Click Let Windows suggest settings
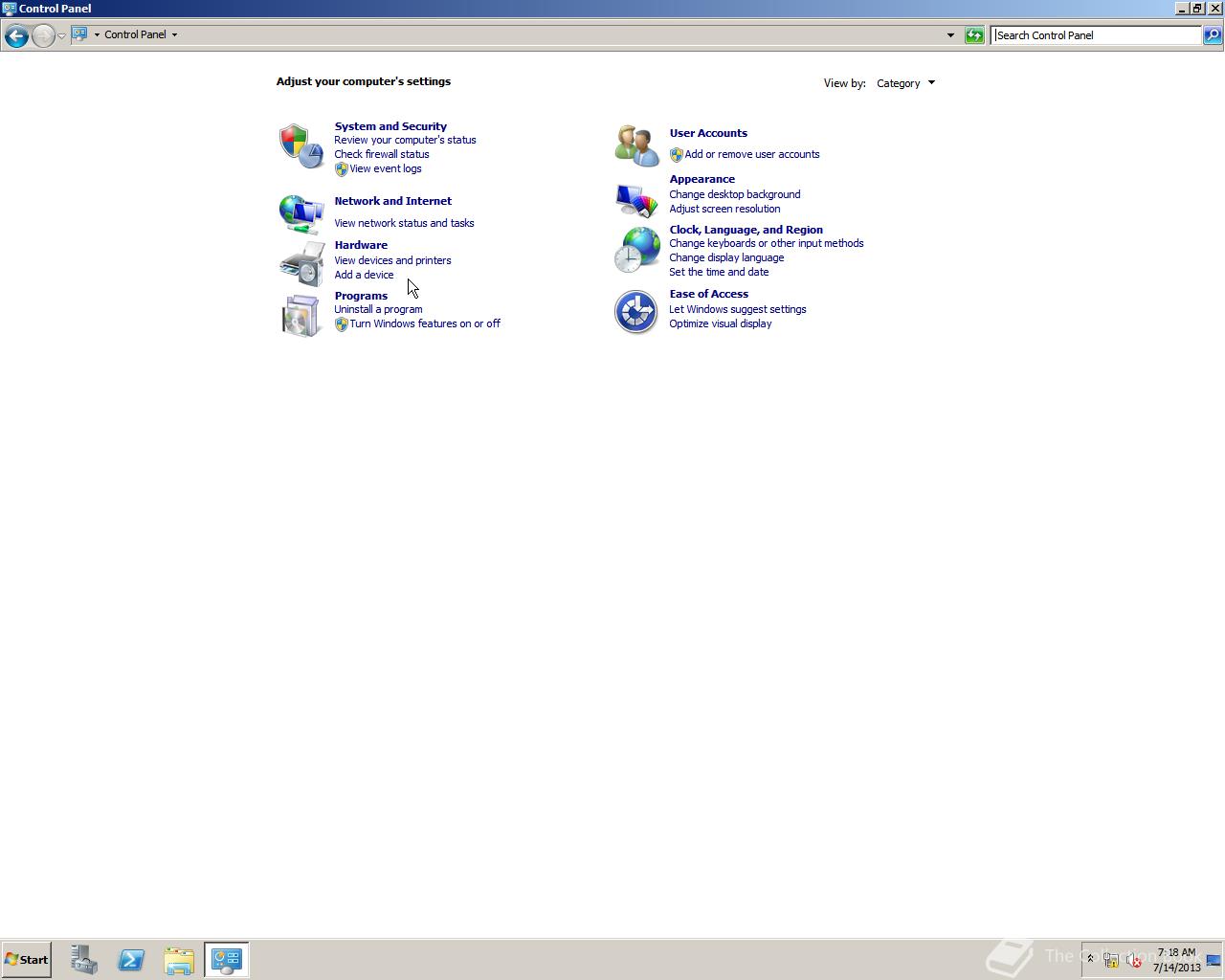This screenshot has width=1225, height=980. 738,309
